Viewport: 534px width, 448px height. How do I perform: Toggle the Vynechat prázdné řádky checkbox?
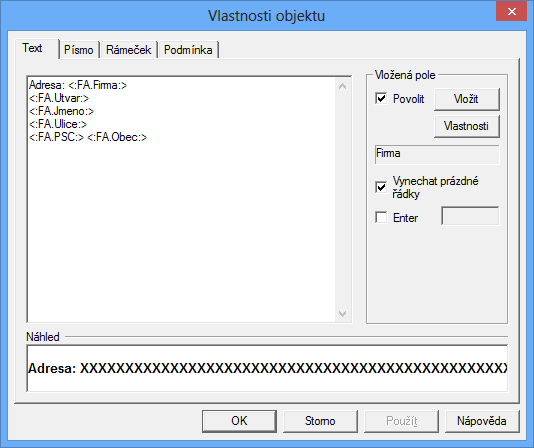381,187
